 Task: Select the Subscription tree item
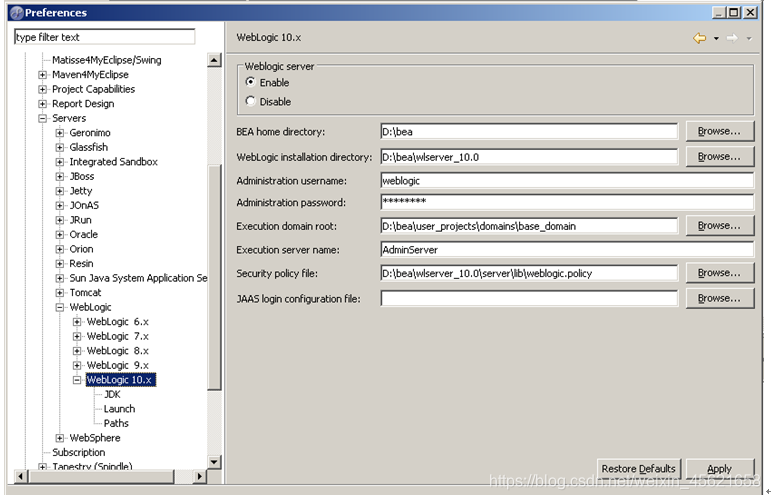click(79, 452)
